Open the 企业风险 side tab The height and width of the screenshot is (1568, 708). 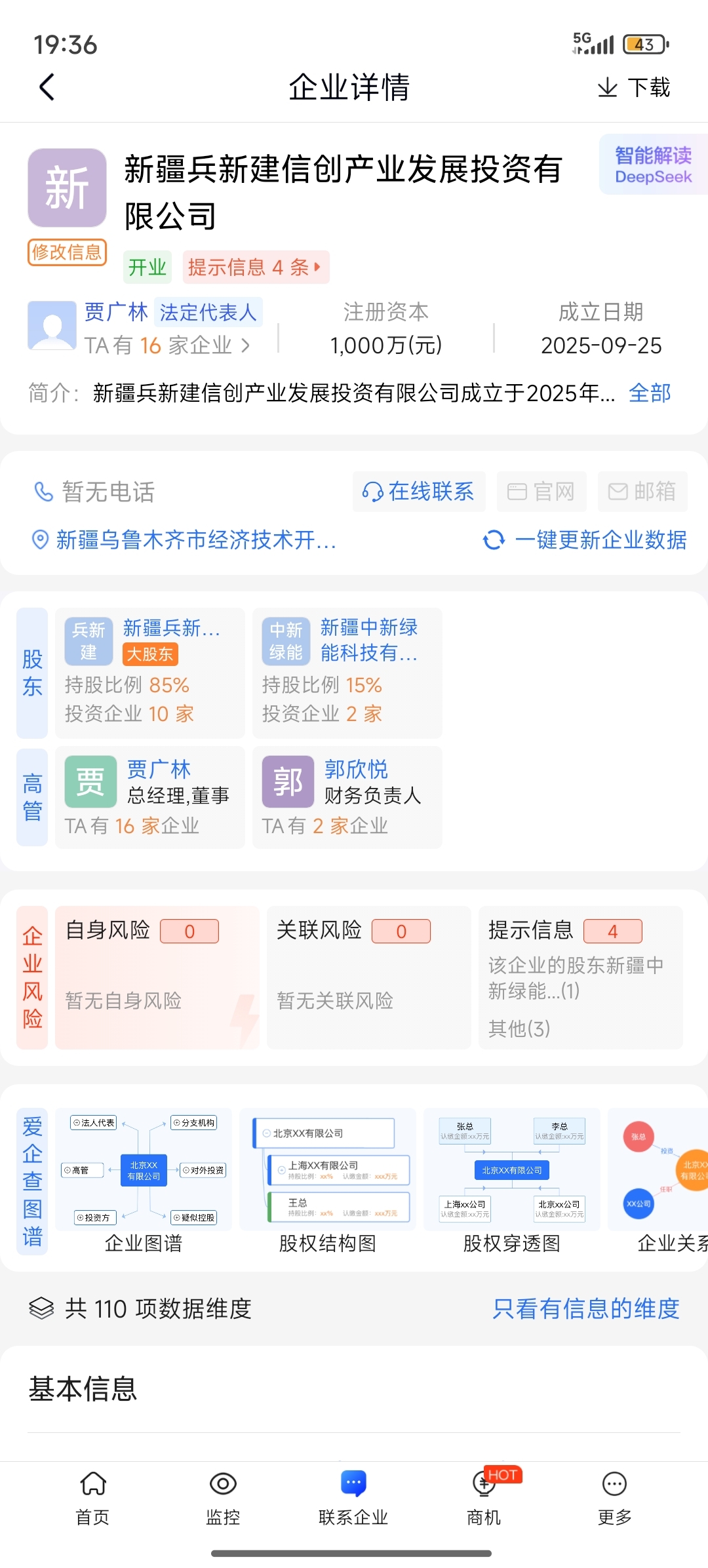coord(32,977)
